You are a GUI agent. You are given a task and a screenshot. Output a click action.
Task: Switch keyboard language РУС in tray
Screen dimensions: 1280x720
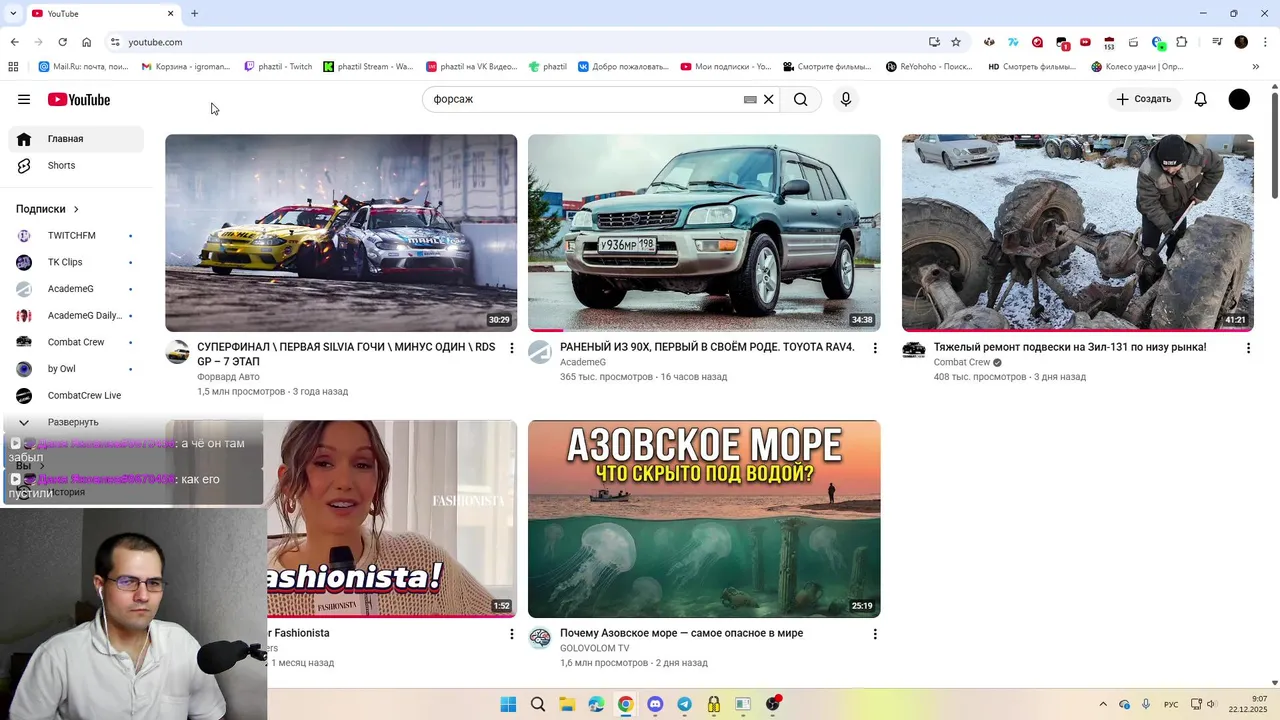click(x=1170, y=704)
